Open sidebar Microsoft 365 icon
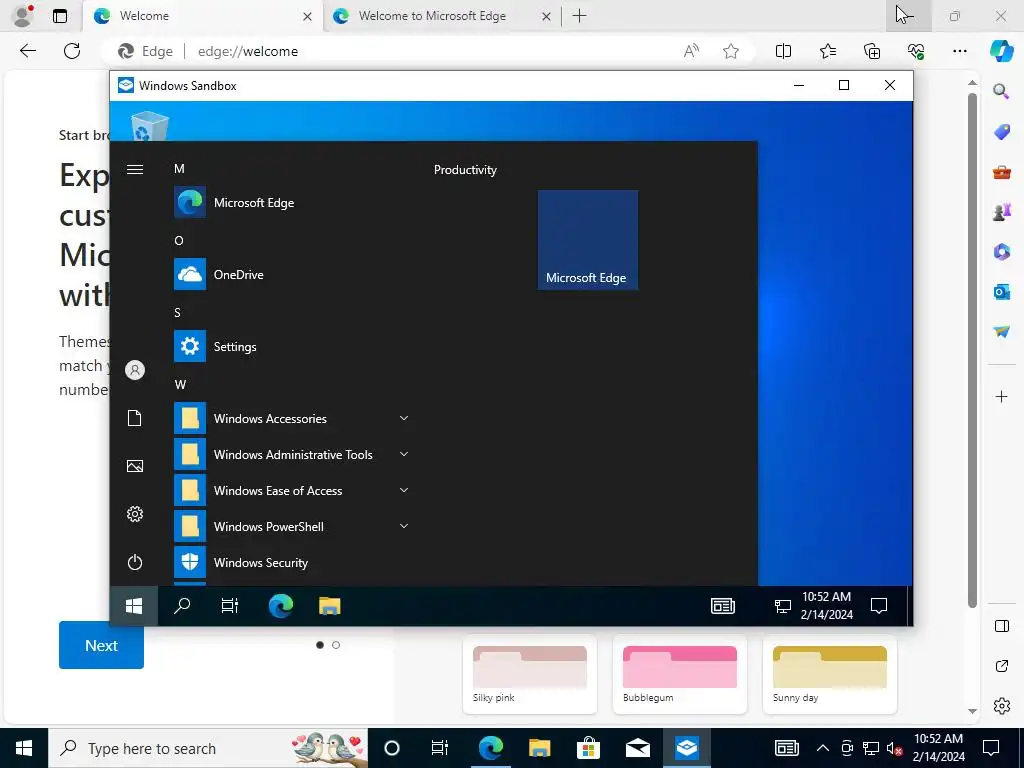 [x=1001, y=251]
